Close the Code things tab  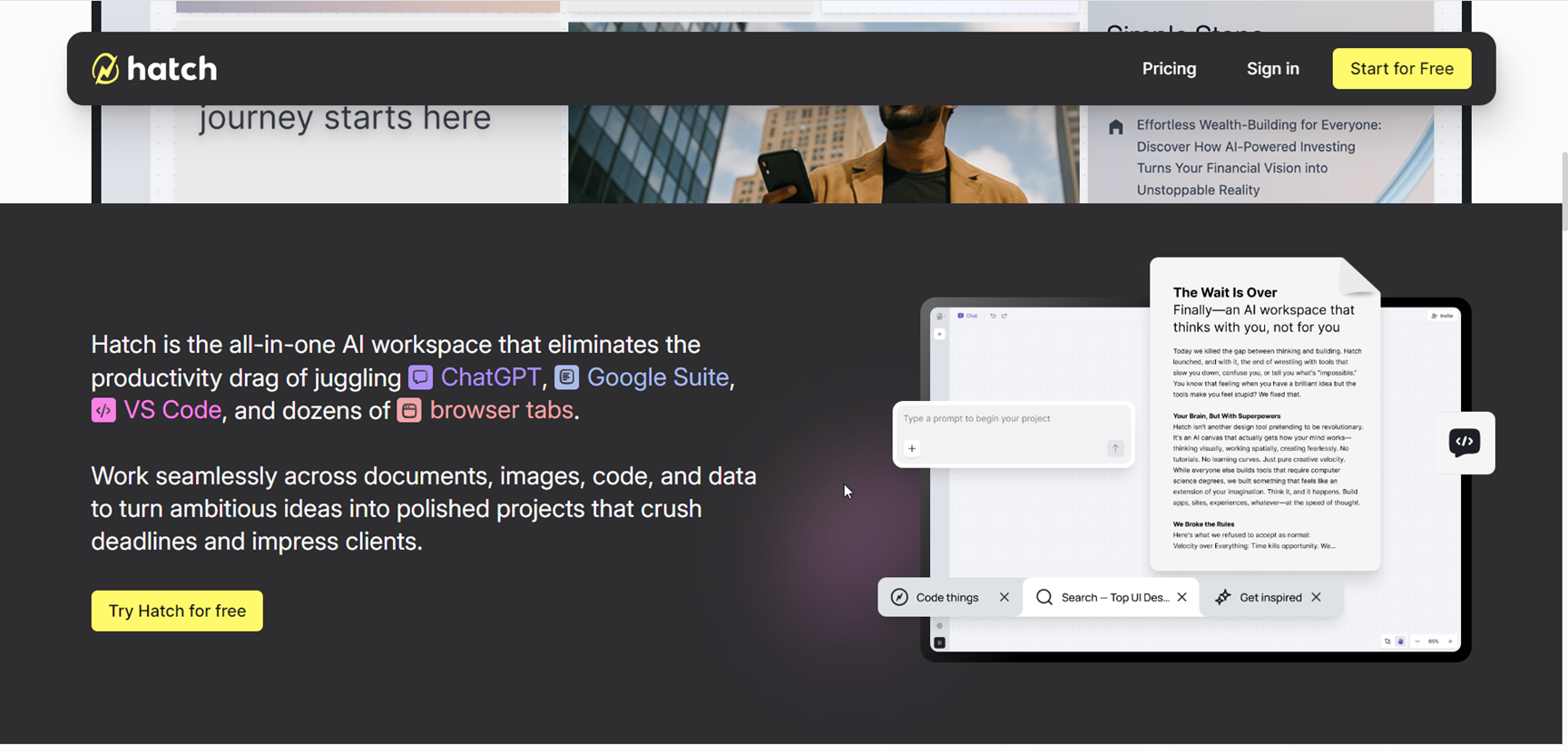point(1004,597)
